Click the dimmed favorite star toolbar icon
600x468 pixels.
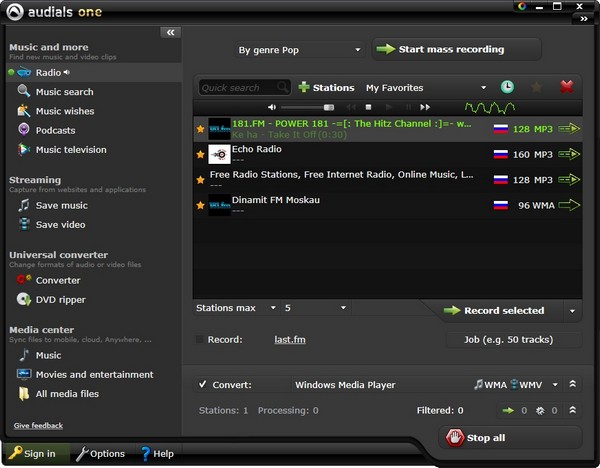[536, 87]
